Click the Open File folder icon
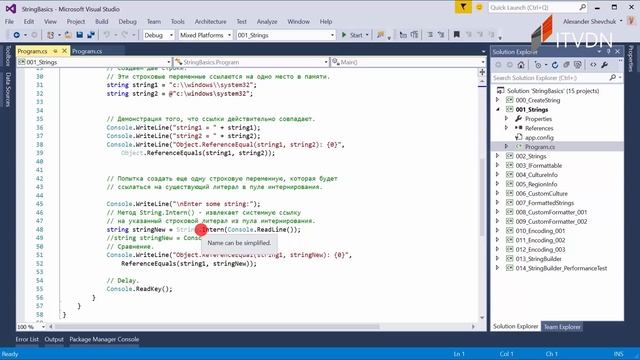Image resolution: width=640 pixels, height=360 pixels. tap(68, 35)
